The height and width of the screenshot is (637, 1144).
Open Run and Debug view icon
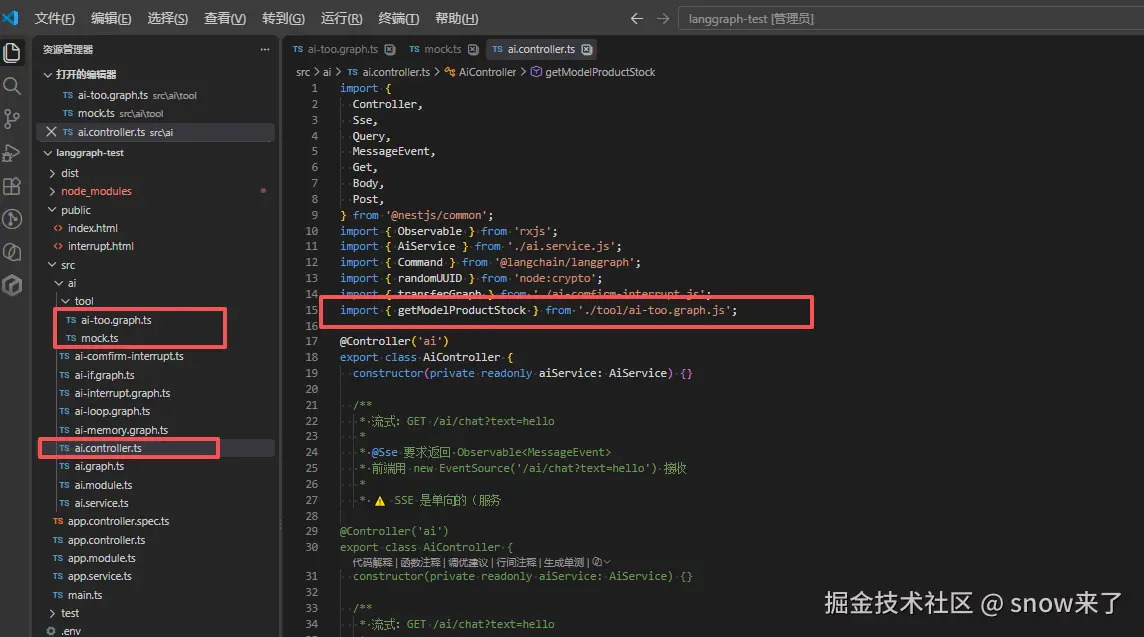12,153
